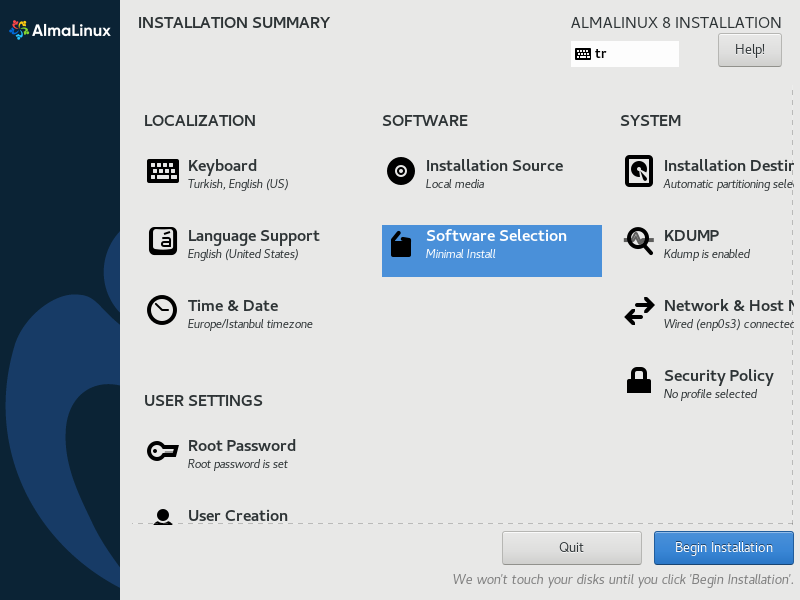Click the 'tr' keyboard layout indicator

(x=624, y=54)
